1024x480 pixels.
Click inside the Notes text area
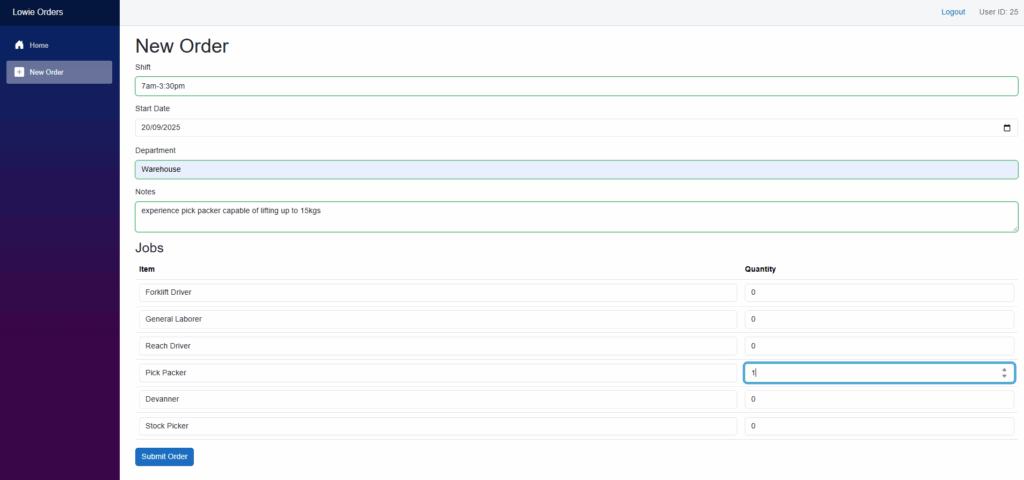(576, 216)
